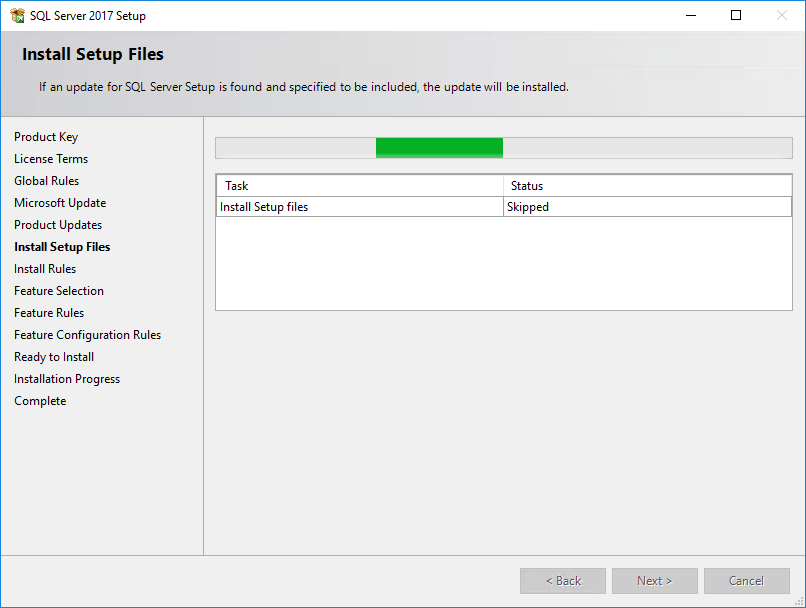This screenshot has height=608, width=806.
Task: Go to Feature Selection step
Action: click(x=59, y=291)
